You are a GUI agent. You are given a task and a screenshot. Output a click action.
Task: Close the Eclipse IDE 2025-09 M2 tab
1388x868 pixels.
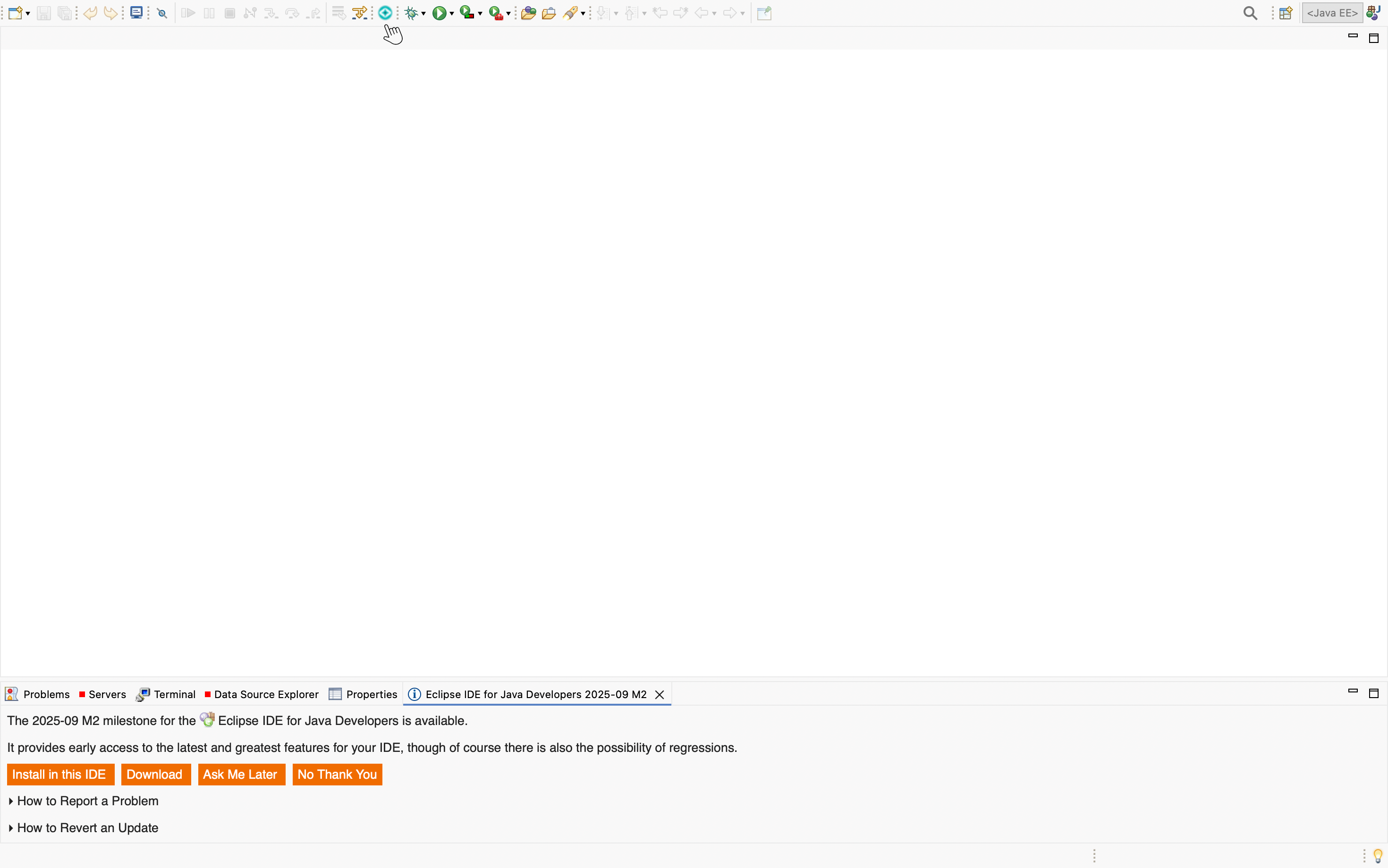(x=660, y=695)
